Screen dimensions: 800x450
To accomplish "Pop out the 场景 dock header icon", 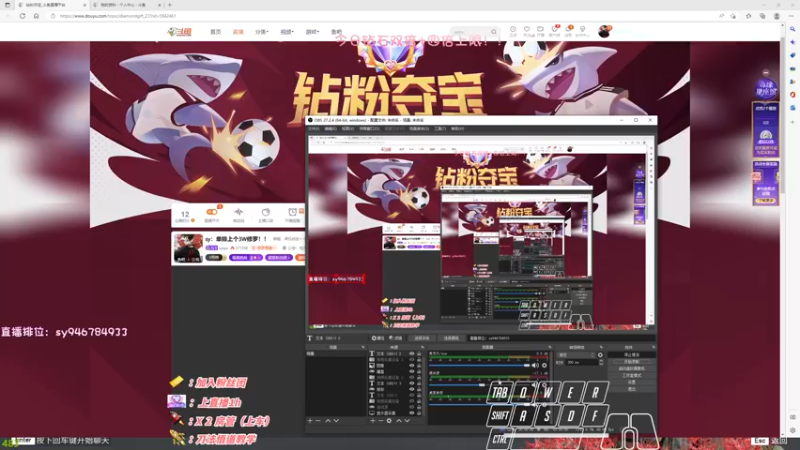I will 363,347.
